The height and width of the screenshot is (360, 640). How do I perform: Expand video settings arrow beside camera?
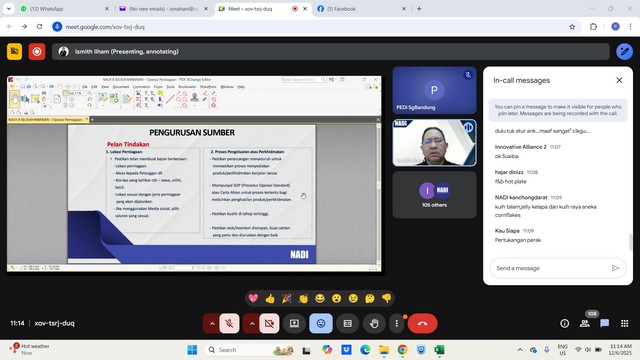pyautogui.click(x=252, y=323)
